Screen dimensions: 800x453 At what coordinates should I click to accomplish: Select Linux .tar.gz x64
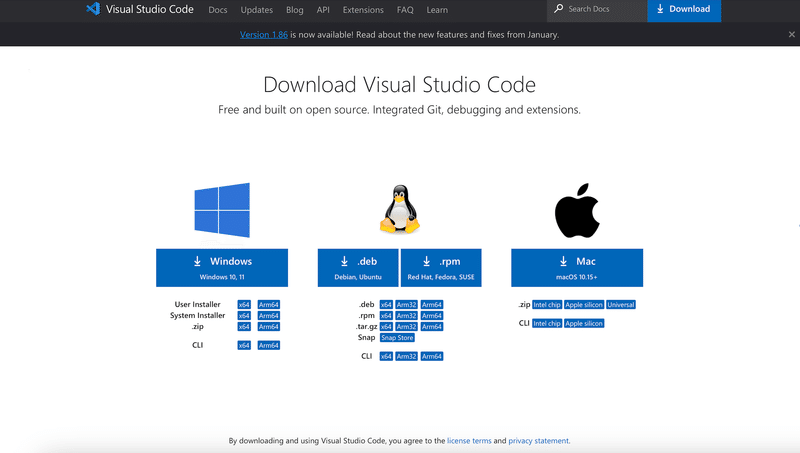point(386,326)
